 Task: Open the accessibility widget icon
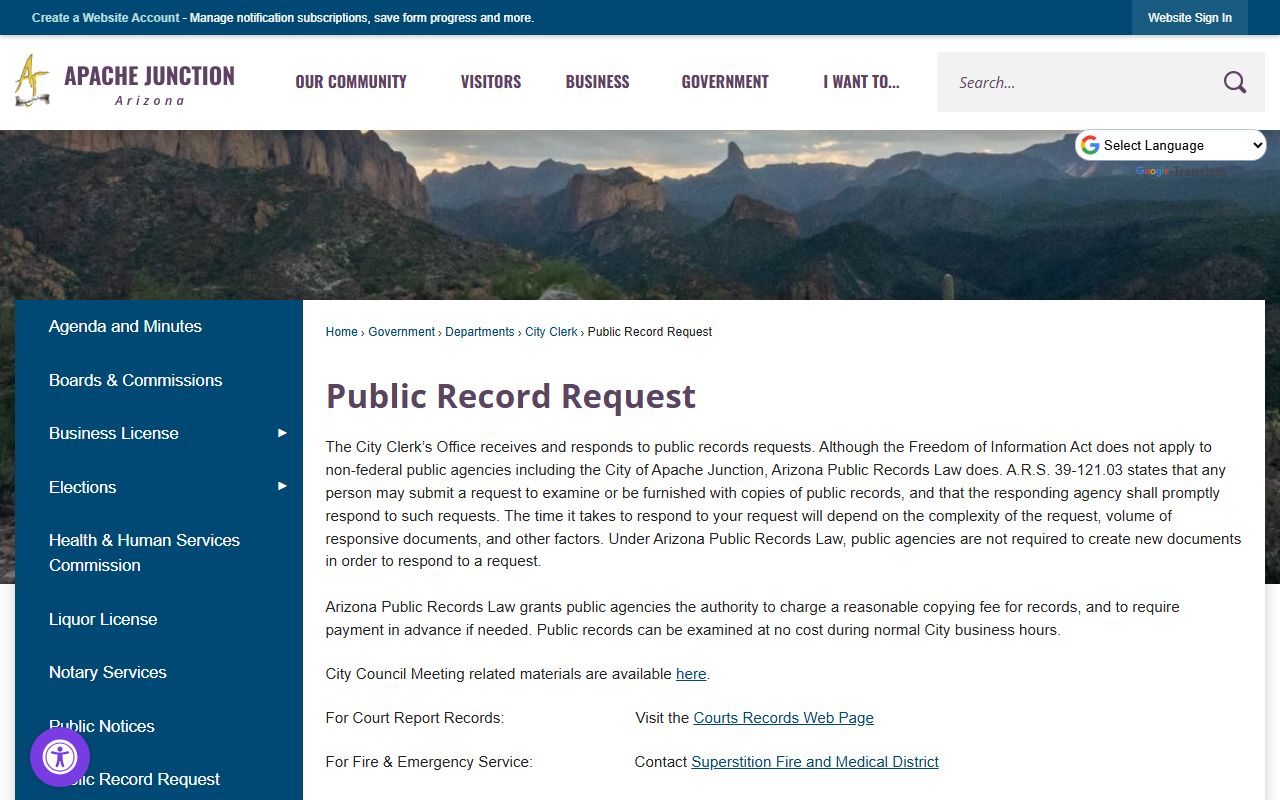[60, 757]
